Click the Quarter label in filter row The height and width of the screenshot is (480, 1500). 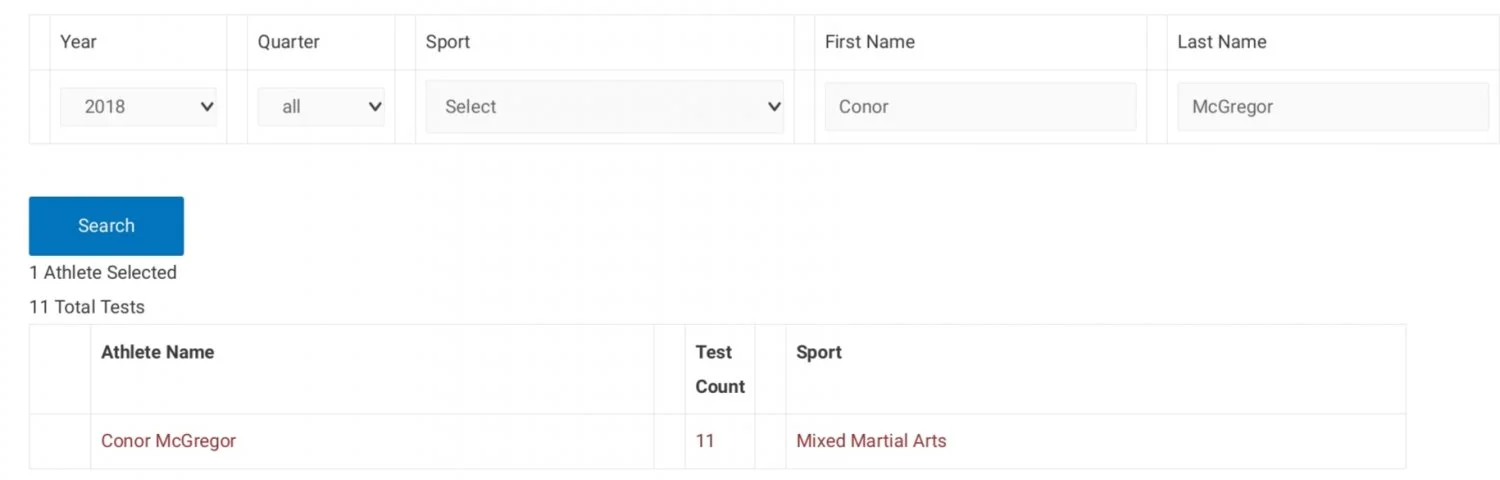click(288, 42)
